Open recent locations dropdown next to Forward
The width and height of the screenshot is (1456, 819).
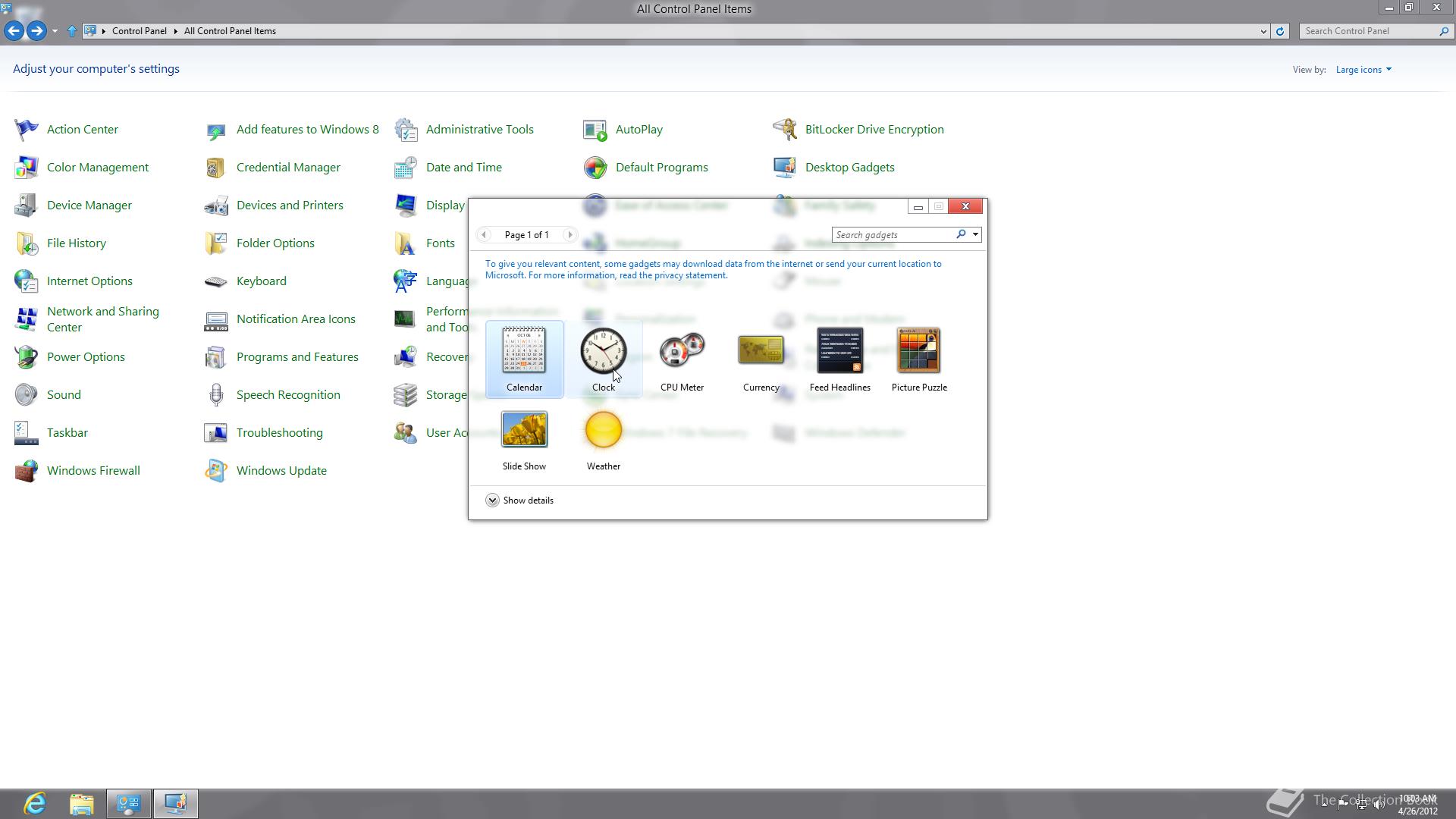pos(55,31)
